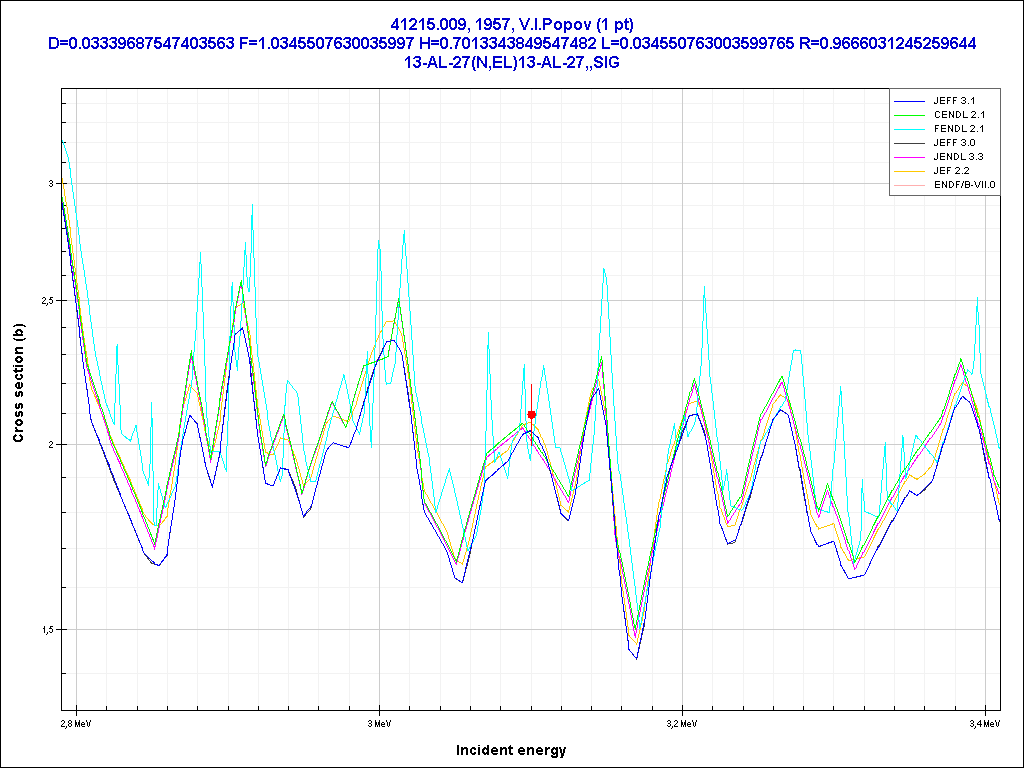Select the CENDL 2.1 legend label
Screen dimensions: 1024x768
pos(958,115)
